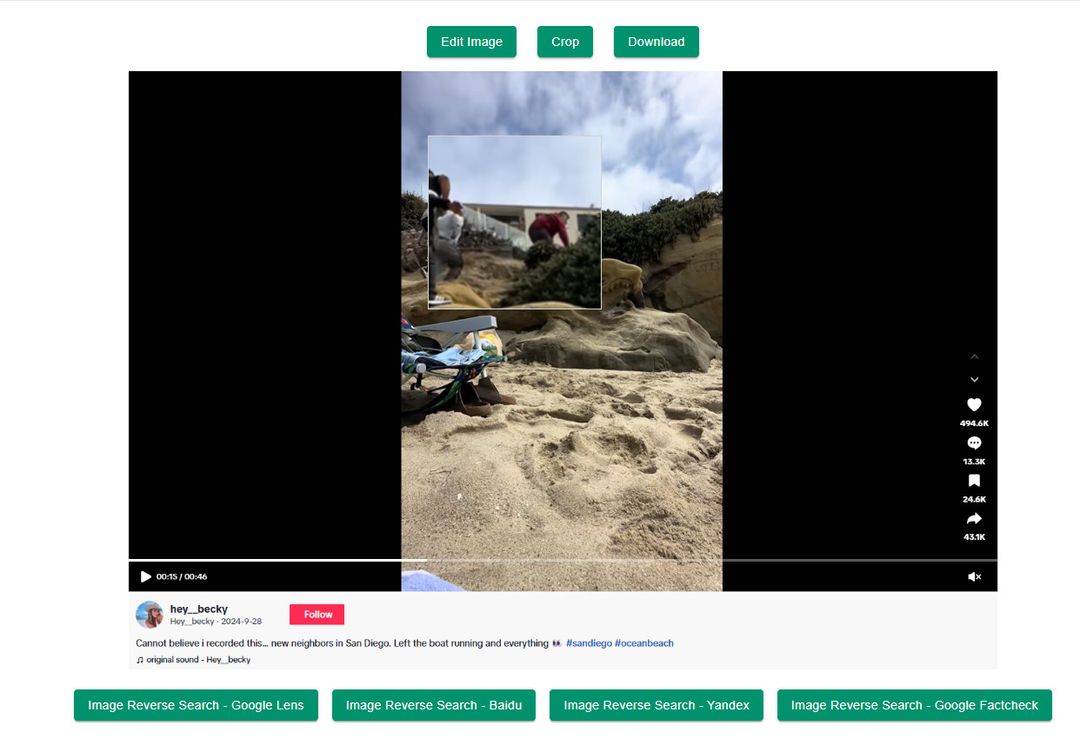Open comments via speech bubble icon
Image resolution: width=1080 pixels, height=738 pixels.
click(974, 443)
